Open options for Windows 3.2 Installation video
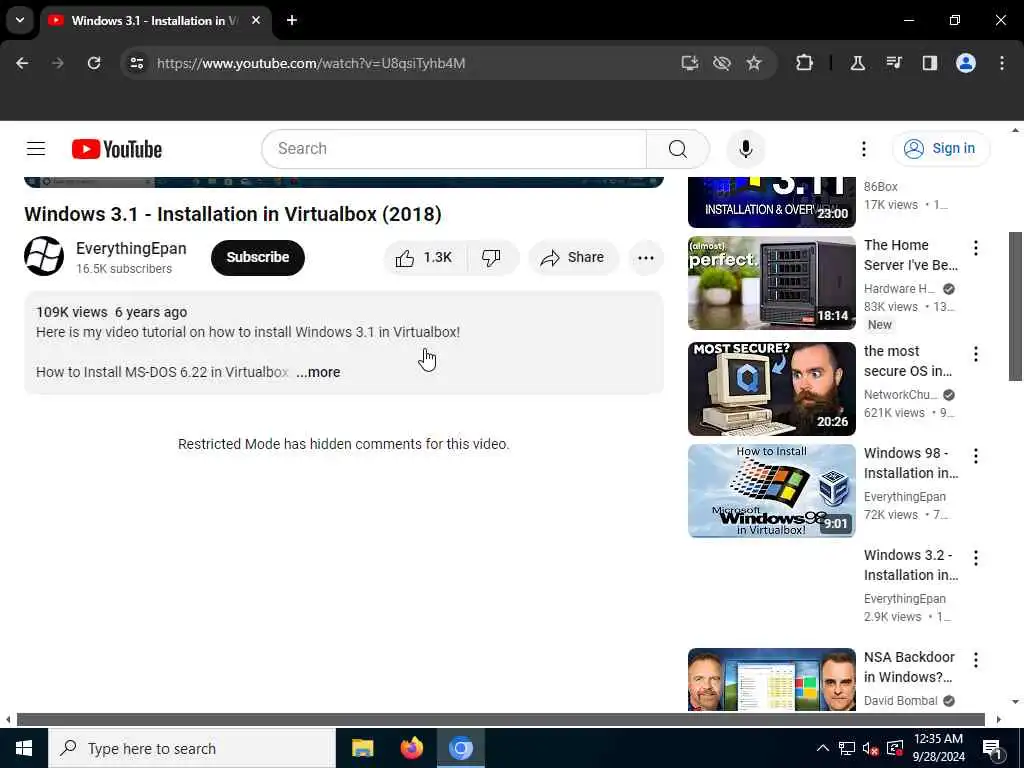The width and height of the screenshot is (1024, 768). tap(976, 558)
